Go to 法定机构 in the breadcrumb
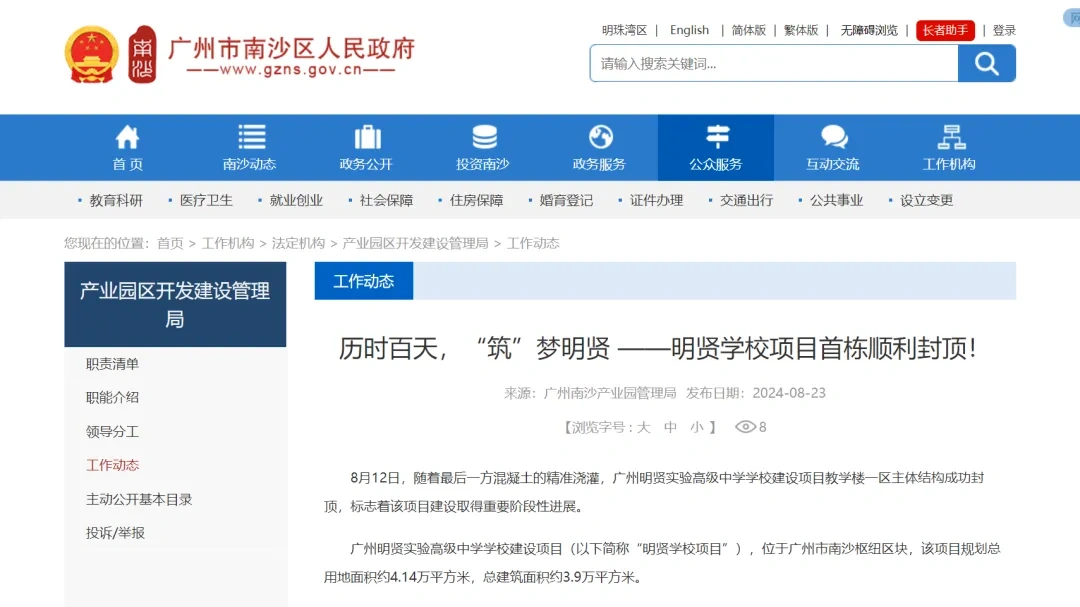 (x=298, y=243)
